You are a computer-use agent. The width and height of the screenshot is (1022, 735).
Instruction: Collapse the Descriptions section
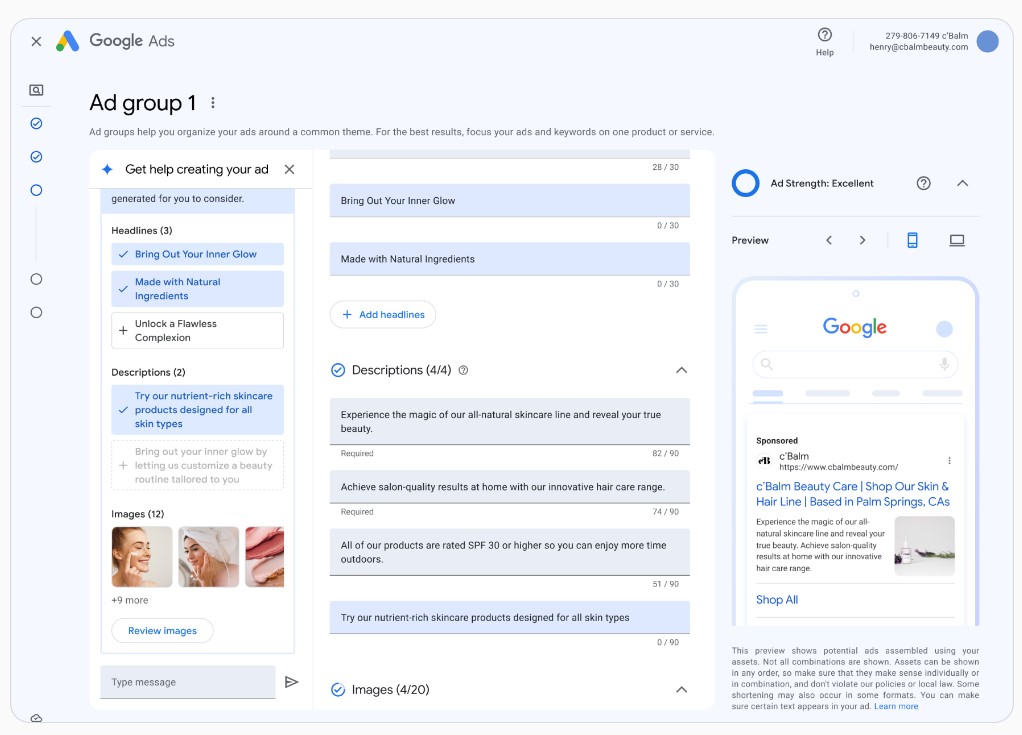(x=681, y=370)
